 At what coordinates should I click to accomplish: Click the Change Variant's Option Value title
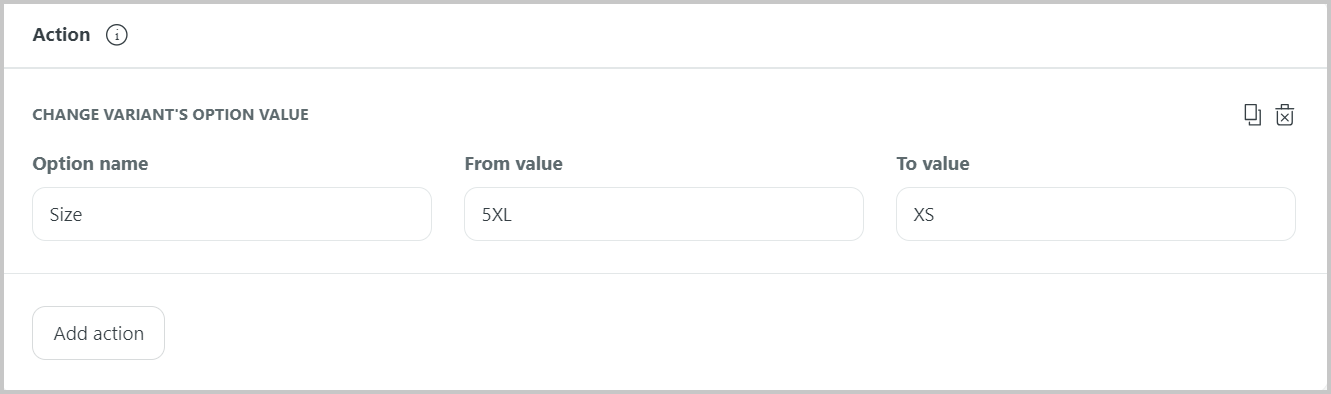170,115
